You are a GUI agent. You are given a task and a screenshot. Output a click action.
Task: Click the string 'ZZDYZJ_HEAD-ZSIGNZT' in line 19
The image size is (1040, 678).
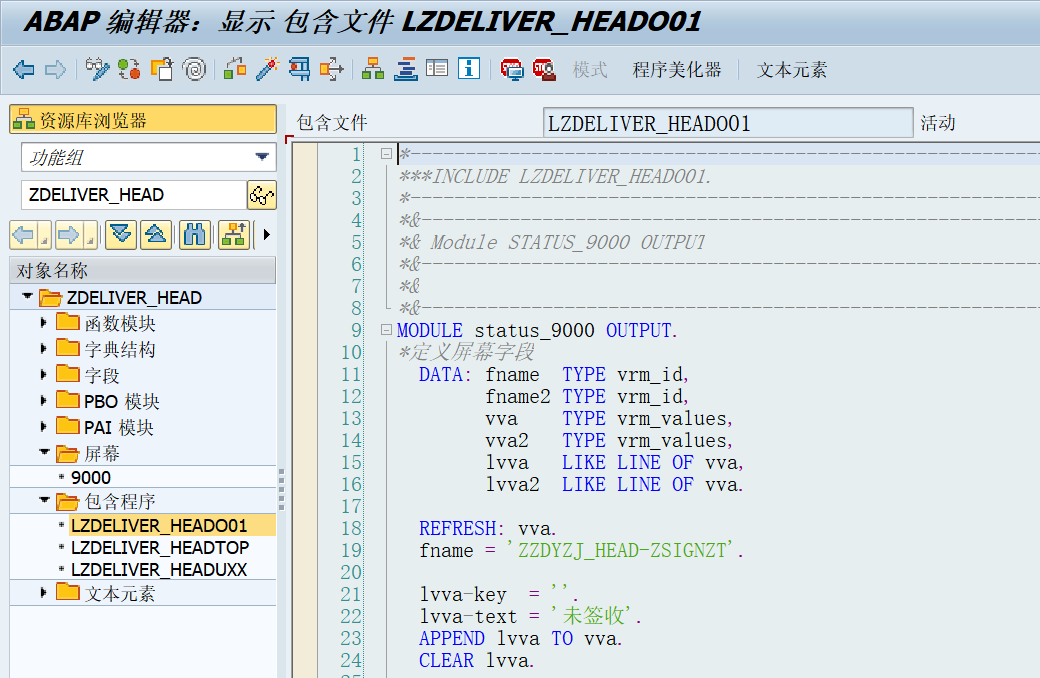point(623,550)
